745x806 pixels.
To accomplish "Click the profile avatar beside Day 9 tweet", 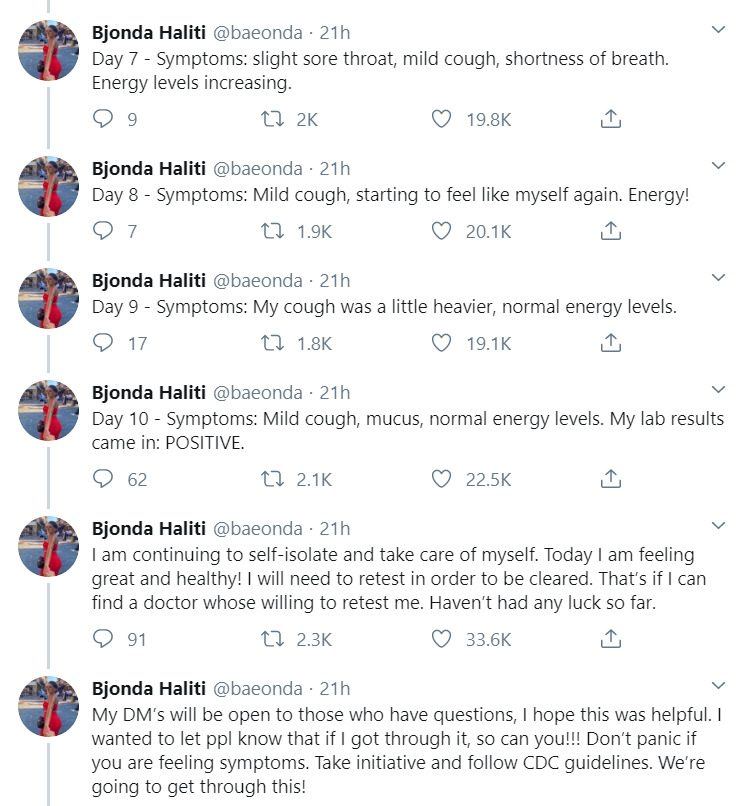I will click(48, 298).
